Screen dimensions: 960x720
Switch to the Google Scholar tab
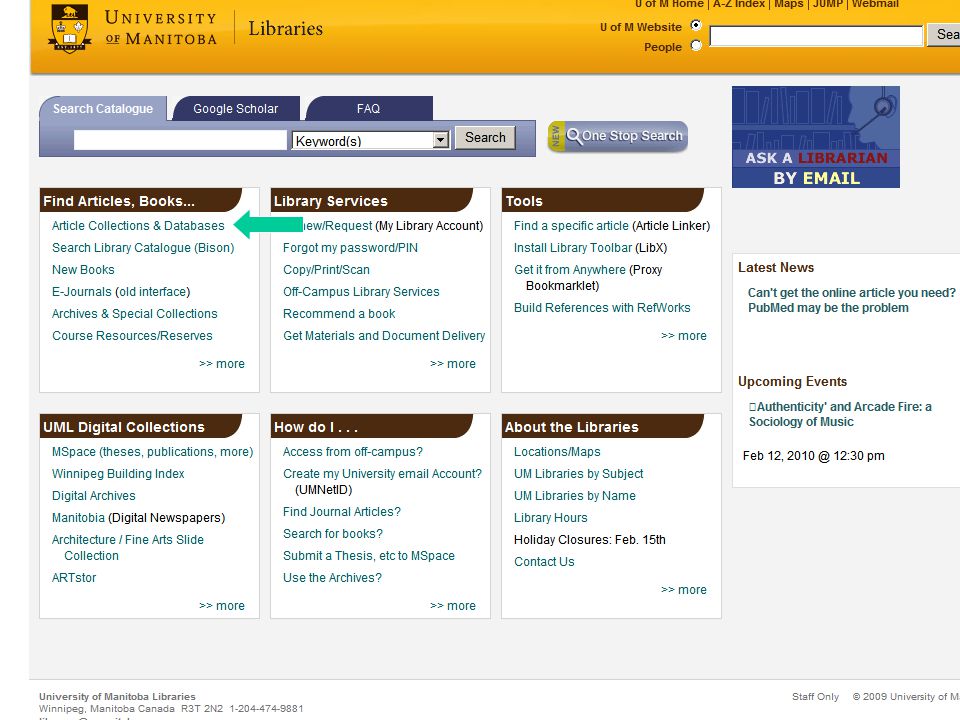(236, 108)
